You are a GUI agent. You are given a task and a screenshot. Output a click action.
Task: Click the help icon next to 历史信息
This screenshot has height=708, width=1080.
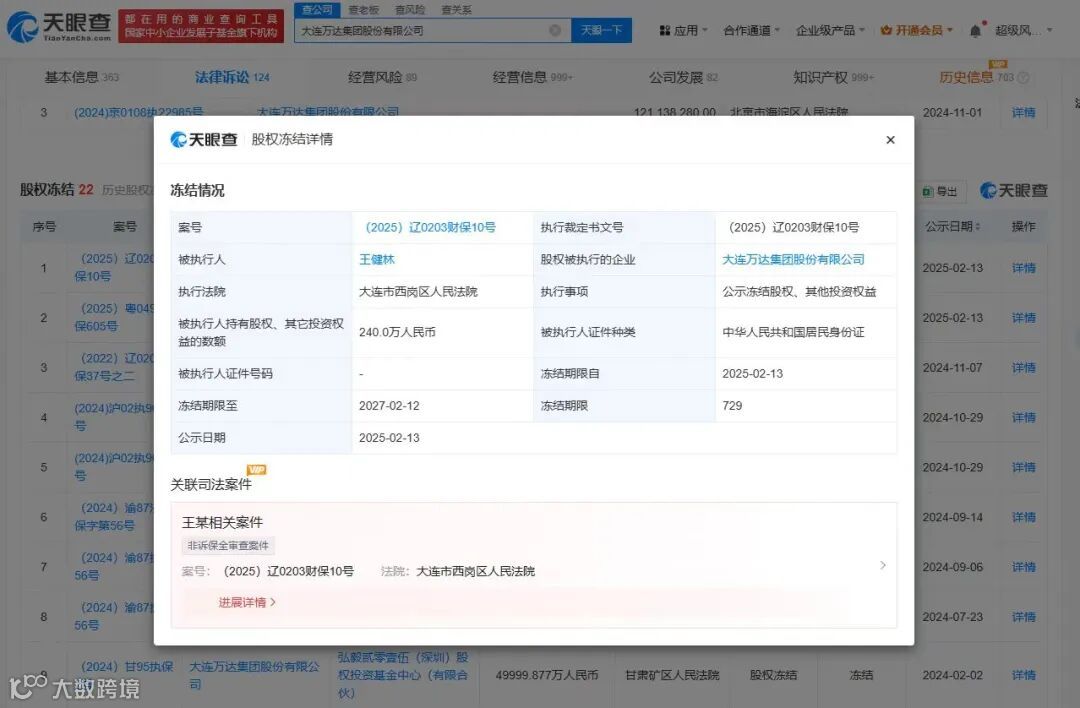1024,78
